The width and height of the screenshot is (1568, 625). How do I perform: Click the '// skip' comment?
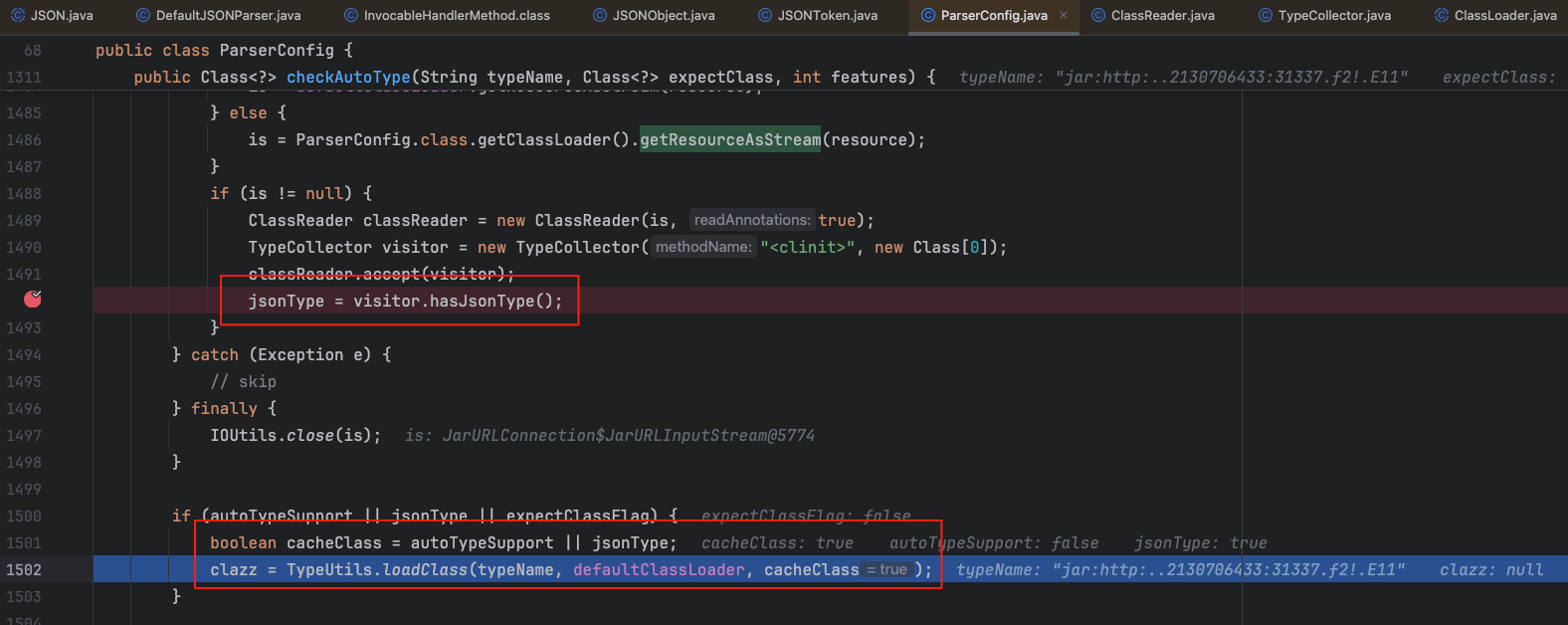[244, 381]
